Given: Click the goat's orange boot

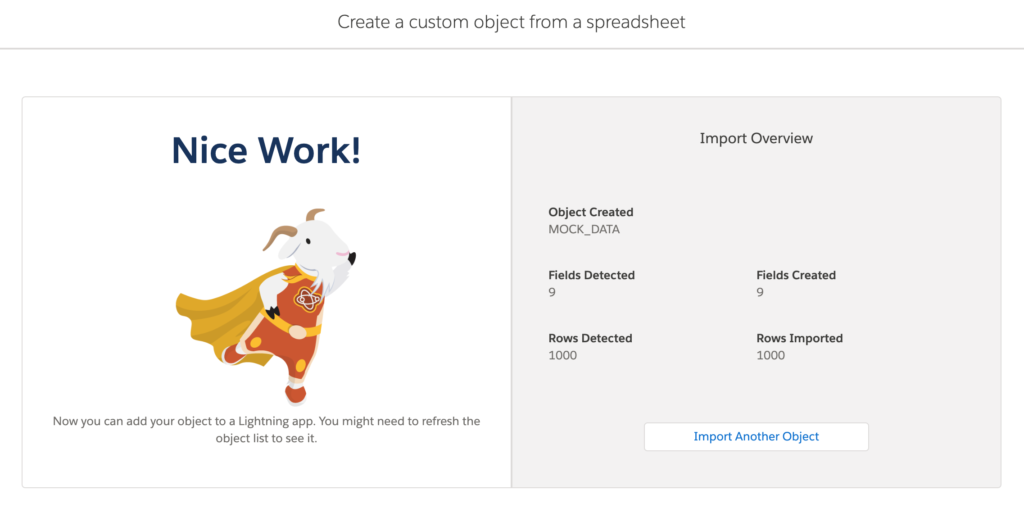Looking at the screenshot, I should tap(295, 394).
